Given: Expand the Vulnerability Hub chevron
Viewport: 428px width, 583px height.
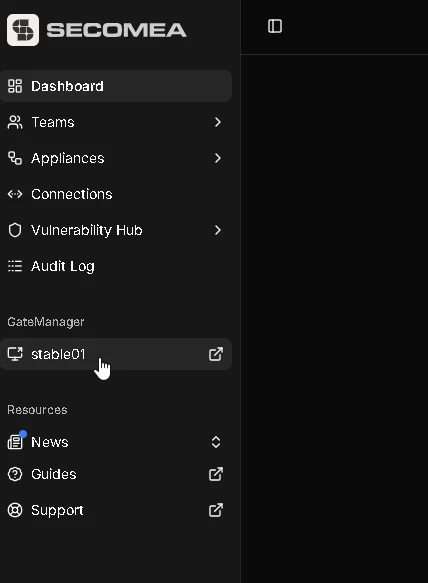Looking at the screenshot, I should click(218, 230).
